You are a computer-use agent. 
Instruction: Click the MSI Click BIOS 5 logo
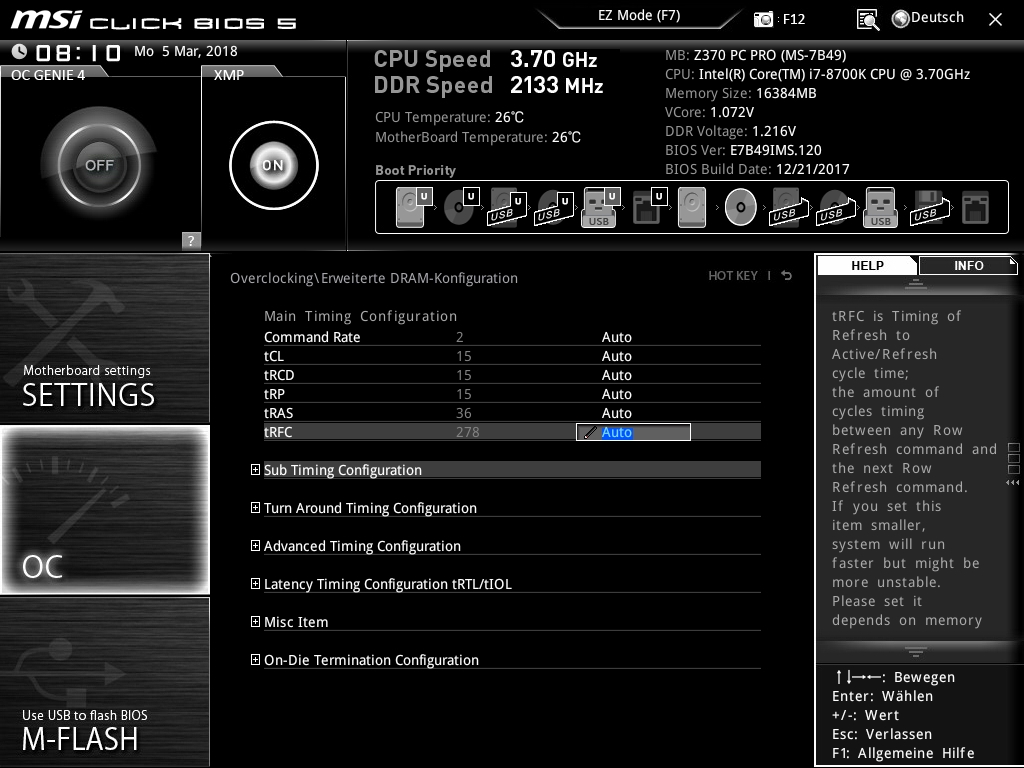[x=154, y=20]
